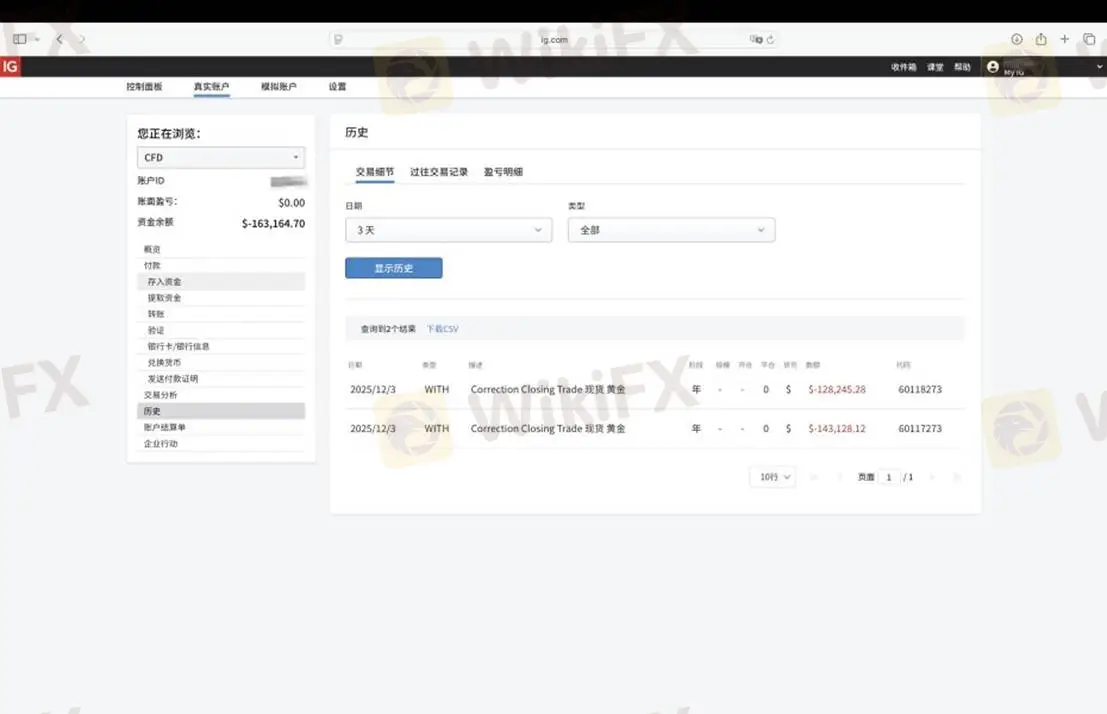Click the description in the 60117273 row

[548, 429]
